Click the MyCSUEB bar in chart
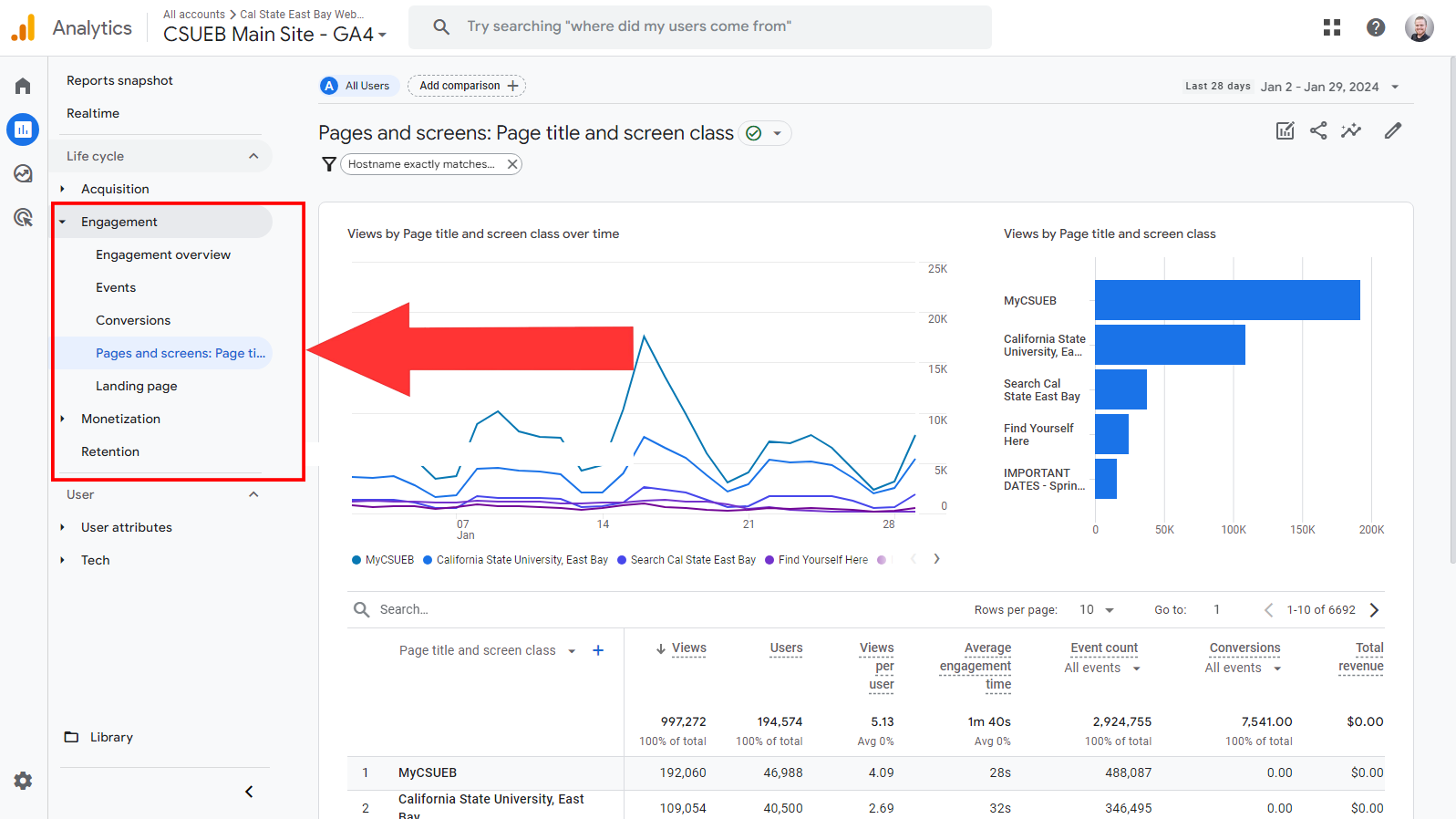The image size is (1456, 819). pos(1227,300)
